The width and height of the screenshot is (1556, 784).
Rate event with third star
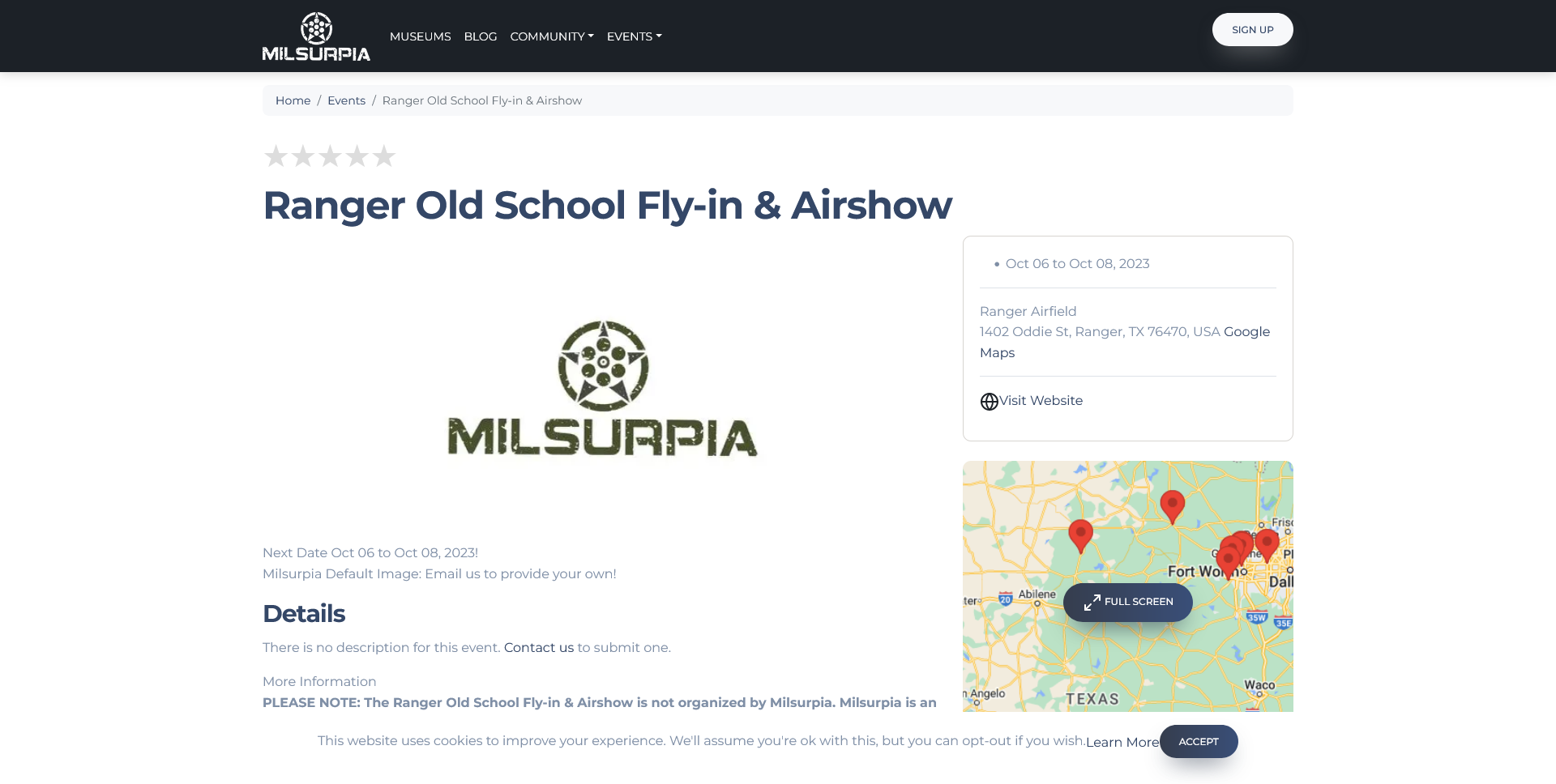(x=330, y=156)
